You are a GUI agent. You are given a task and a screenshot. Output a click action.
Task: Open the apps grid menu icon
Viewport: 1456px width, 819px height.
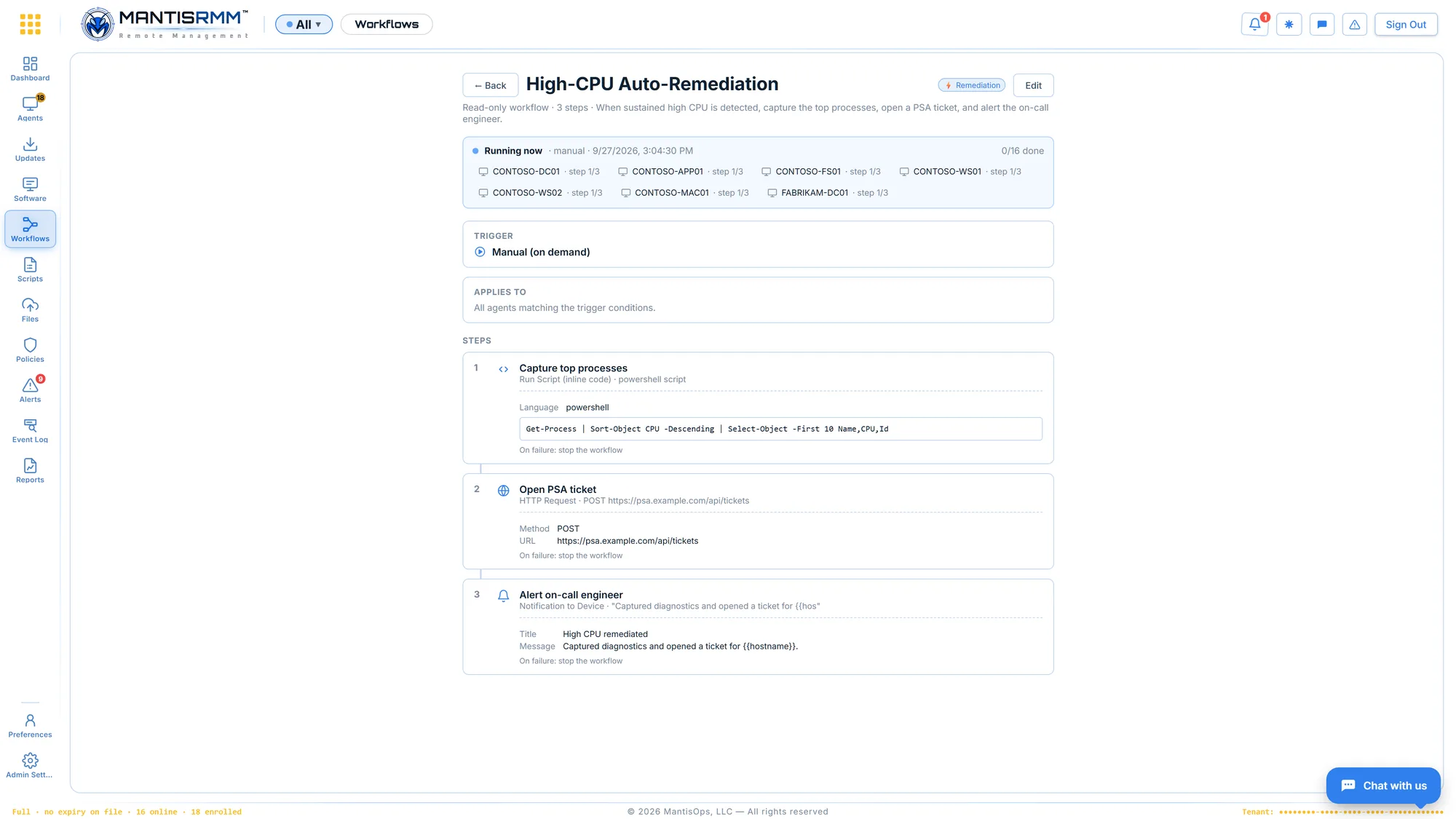(30, 24)
